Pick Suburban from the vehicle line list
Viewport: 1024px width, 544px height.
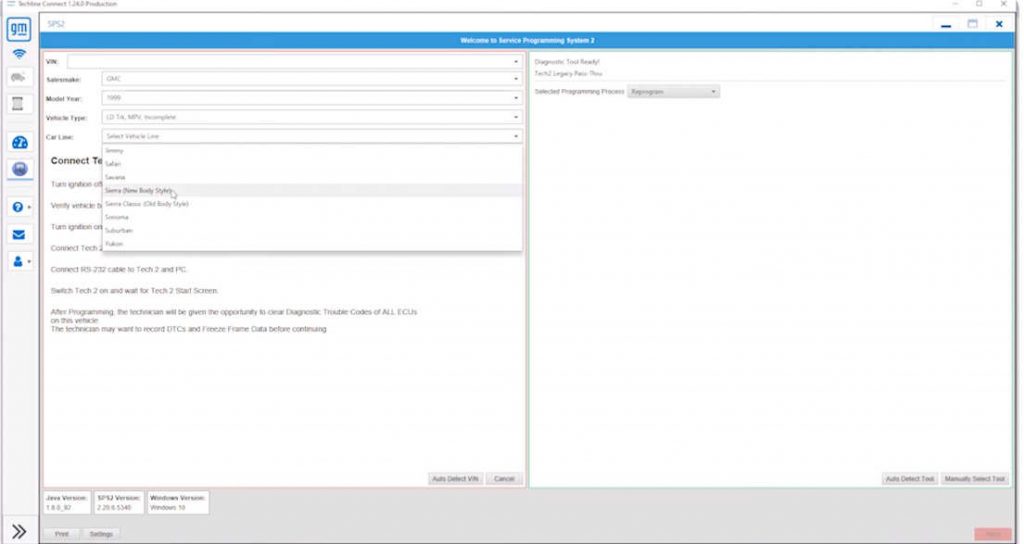[119, 230]
